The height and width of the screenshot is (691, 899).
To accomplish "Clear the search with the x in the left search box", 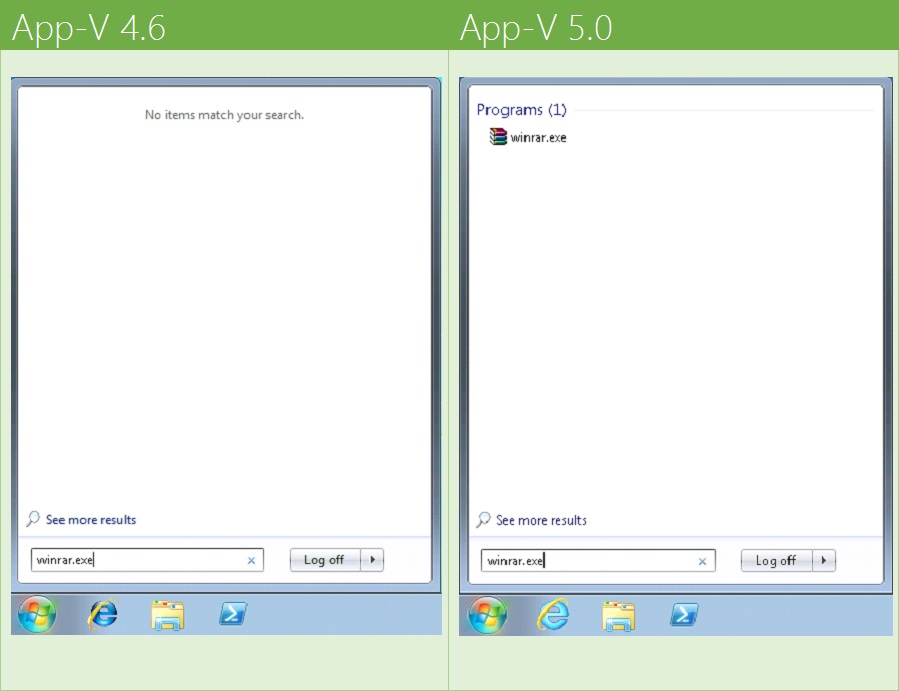I will pyautogui.click(x=251, y=560).
